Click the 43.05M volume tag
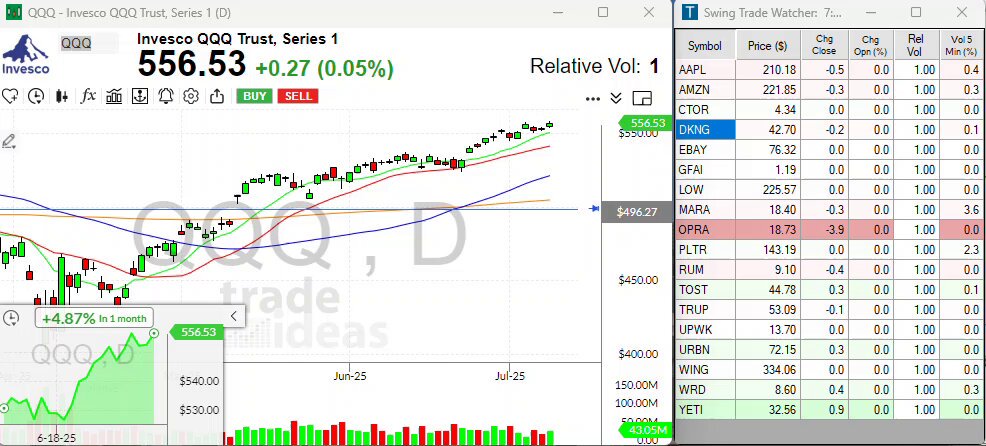Screen dimensions: 986x446 click(x=645, y=430)
